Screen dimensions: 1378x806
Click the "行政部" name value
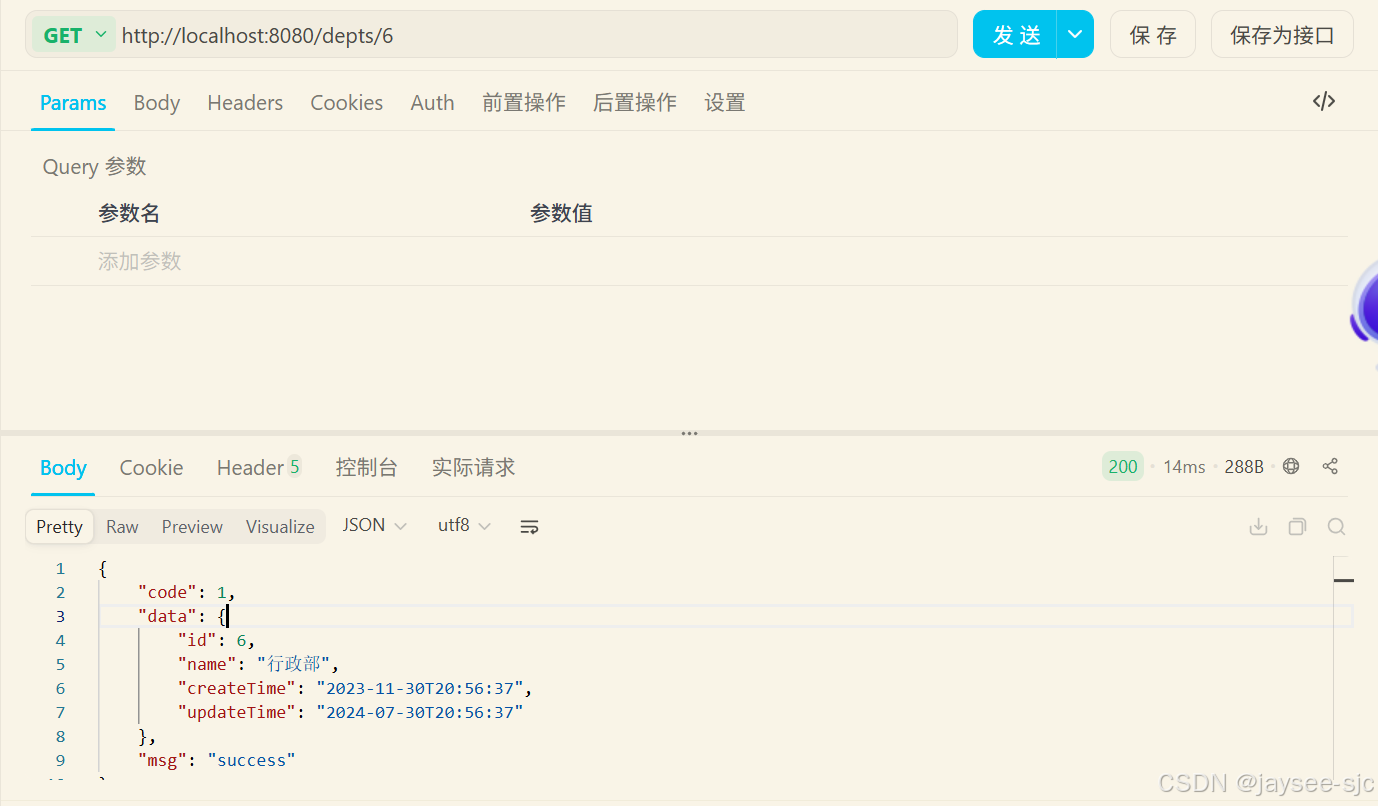coord(295,664)
